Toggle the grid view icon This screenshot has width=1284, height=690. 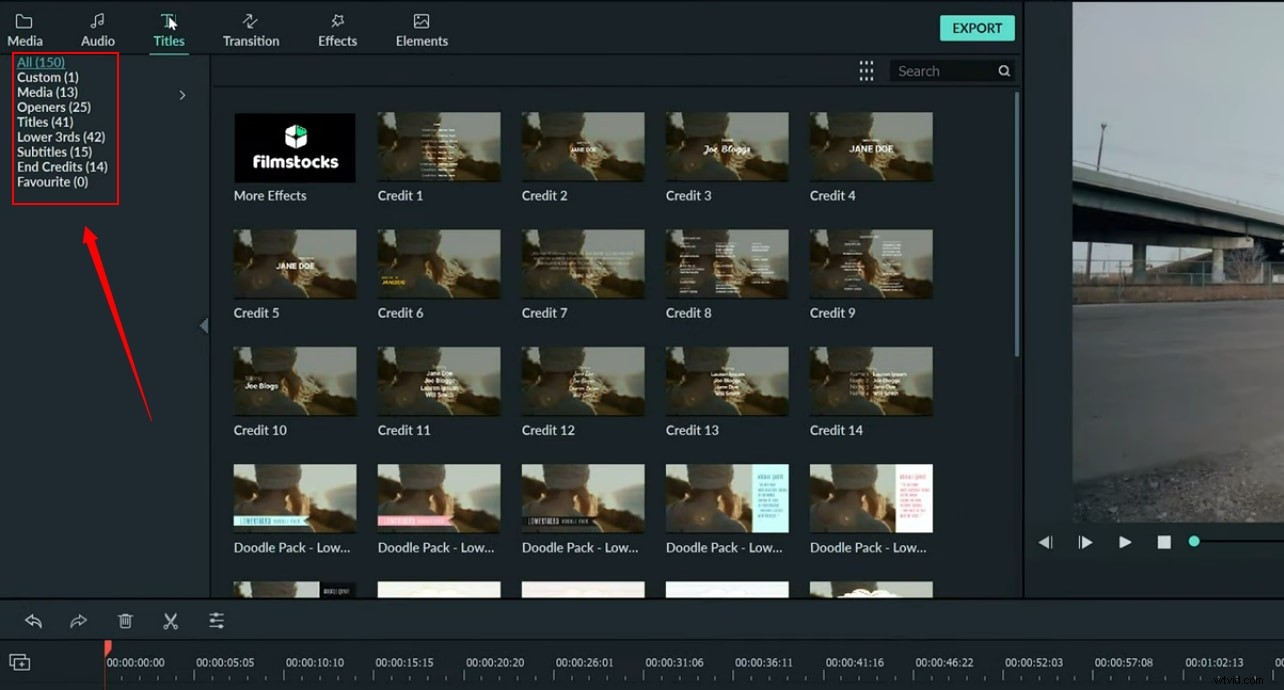866,71
